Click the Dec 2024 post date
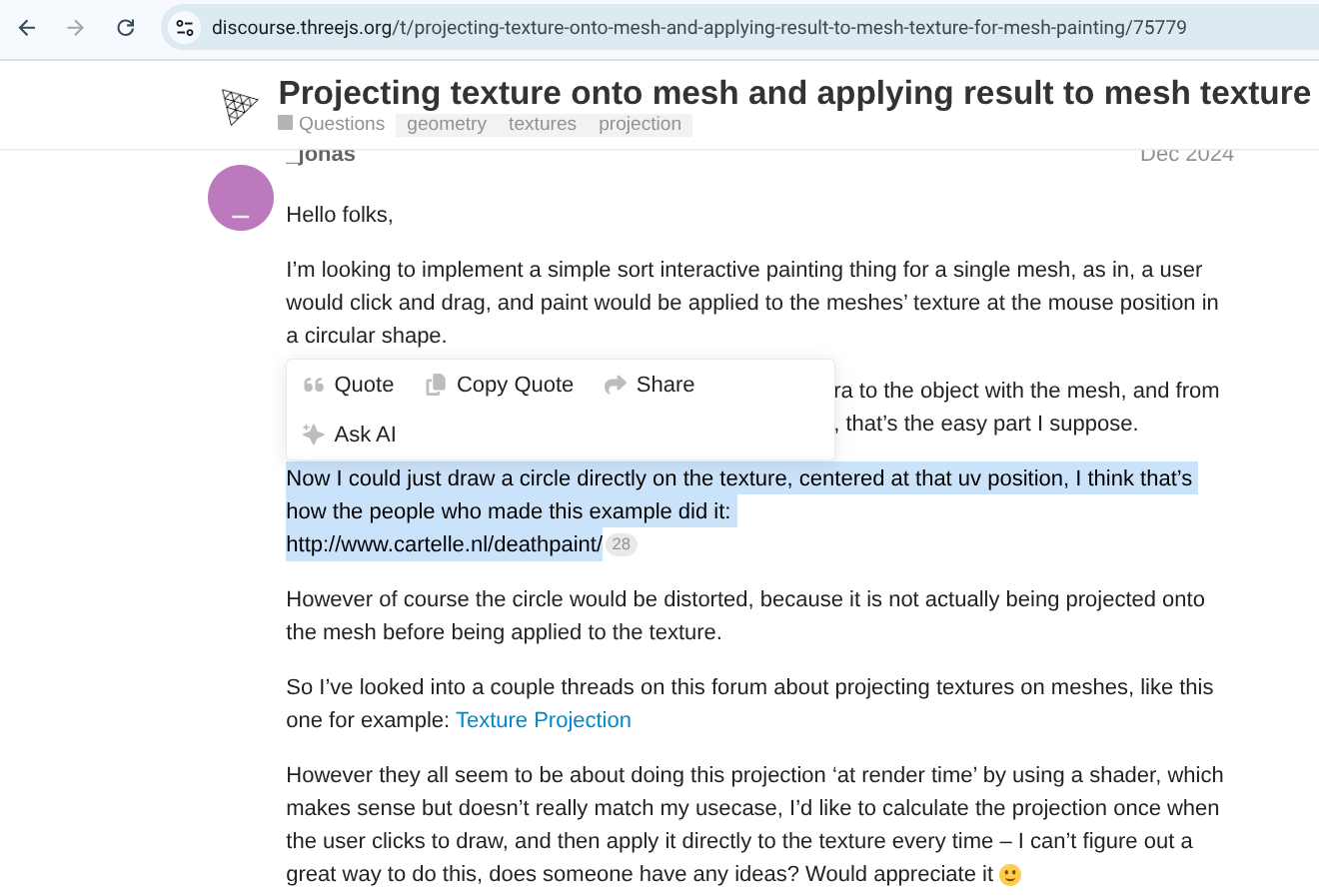1319x896 pixels. point(1186,155)
